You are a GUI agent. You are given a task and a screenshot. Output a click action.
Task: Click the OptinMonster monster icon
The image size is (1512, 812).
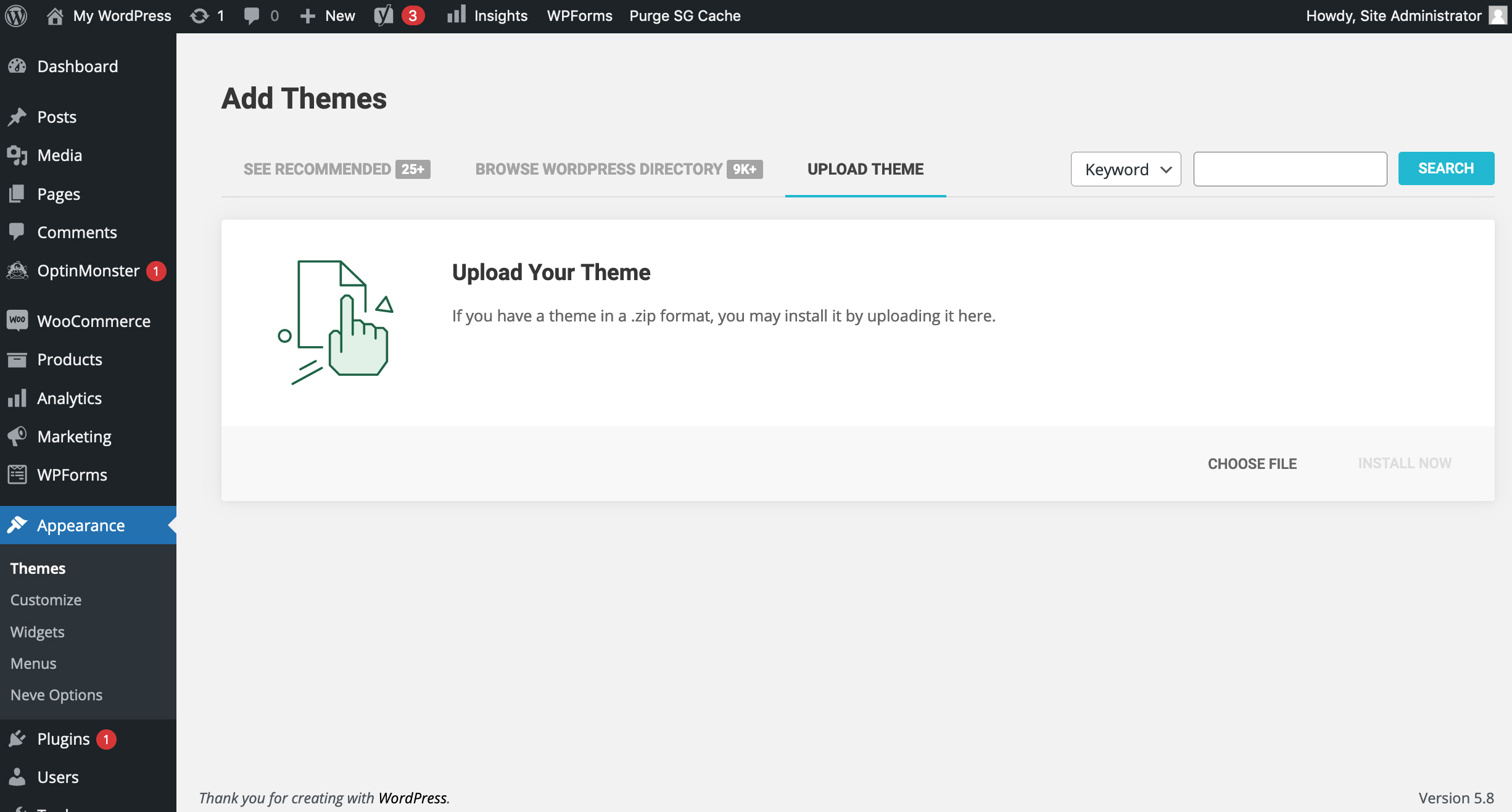pos(17,270)
